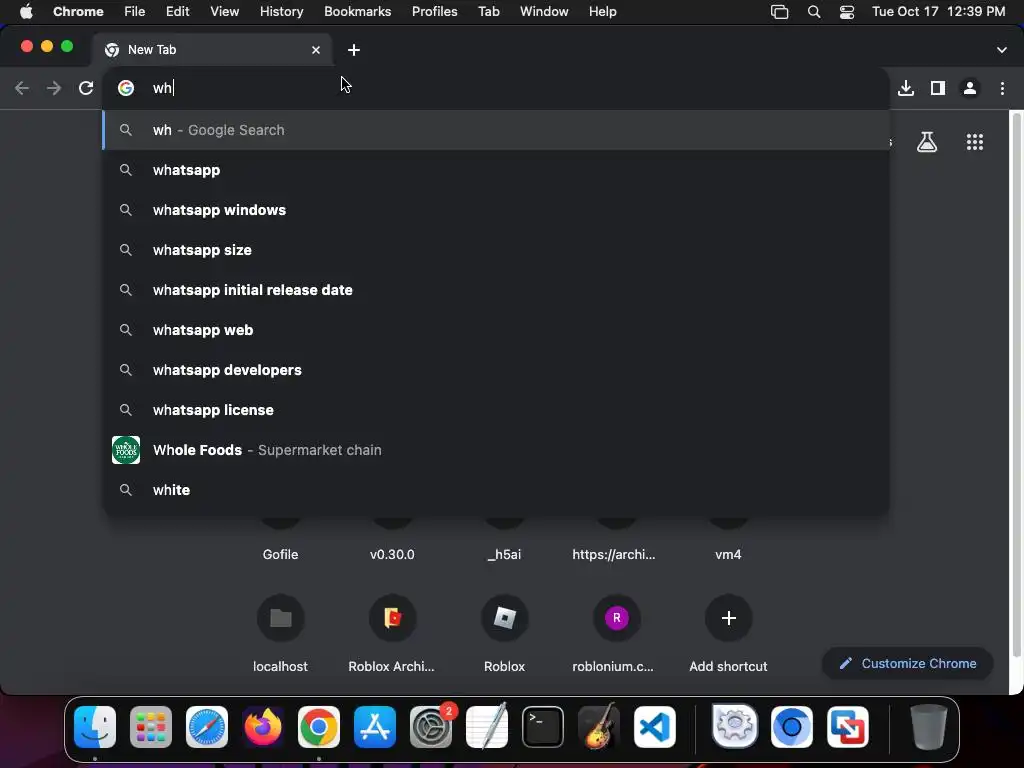Open the Tab menu
The height and width of the screenshot is (768, 1024).
488,11
